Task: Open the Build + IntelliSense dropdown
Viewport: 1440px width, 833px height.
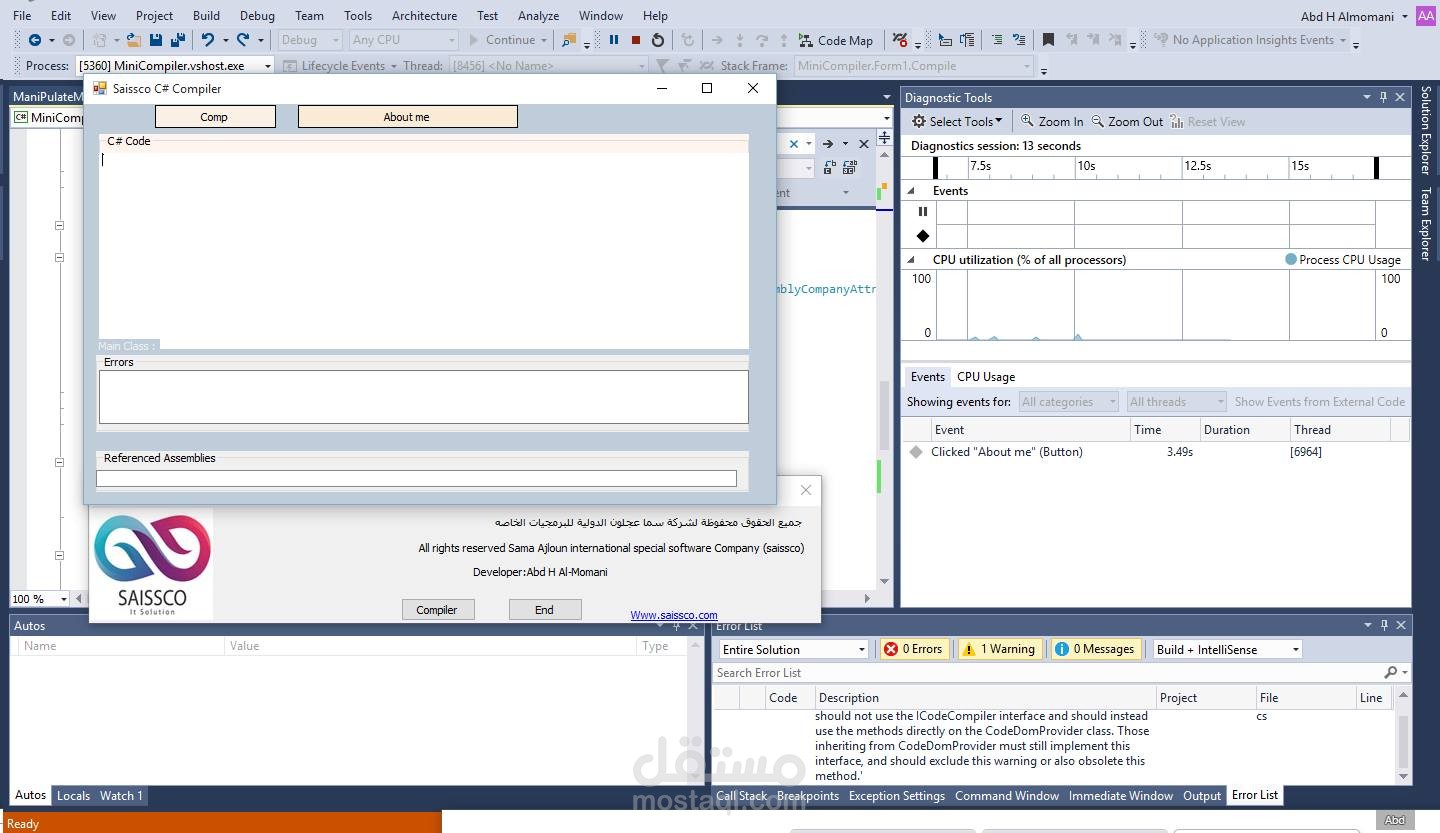Action: (x=1226, y=648)
